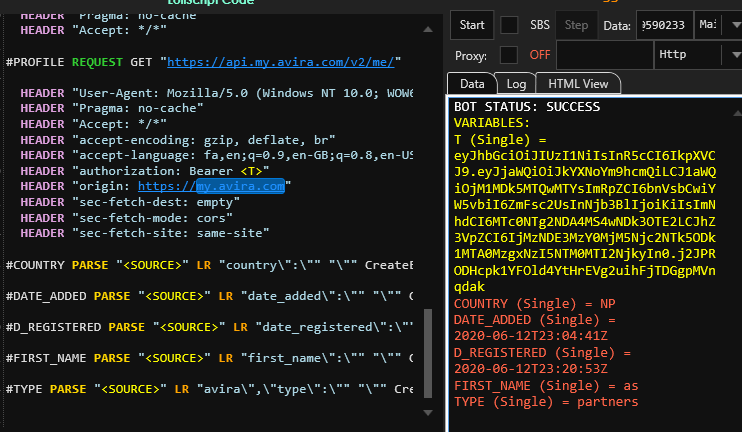Toggle the SBS checkbox
This screenshot has width=742, height=432.
click(x=509, y=25)
